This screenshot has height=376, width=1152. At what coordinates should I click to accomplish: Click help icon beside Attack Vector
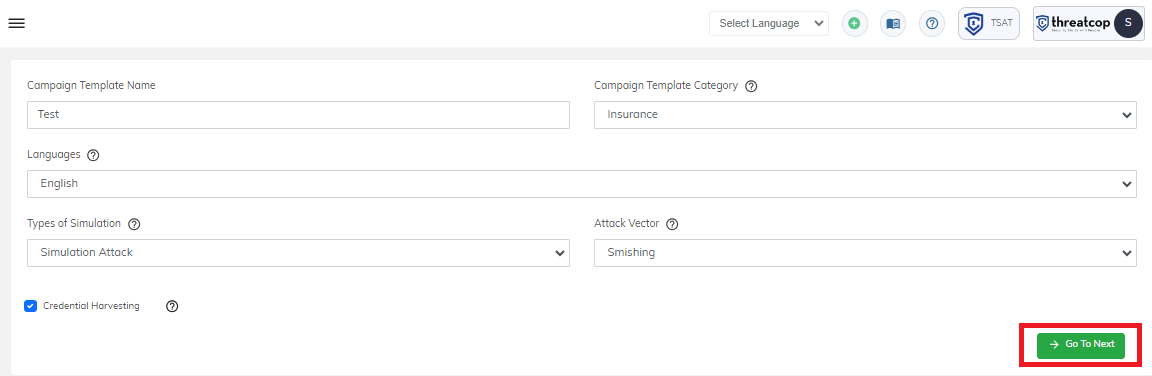click(x=672, y=224)
